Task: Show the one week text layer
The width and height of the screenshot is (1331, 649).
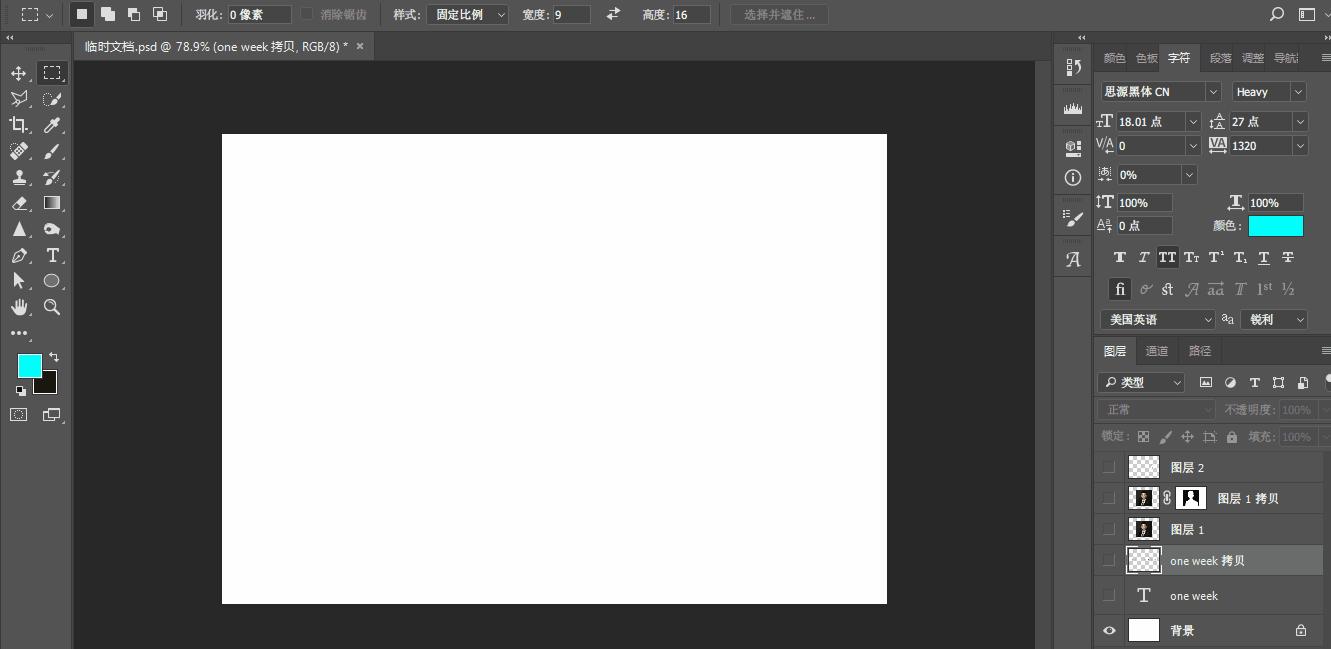Action: coord(1108,595)
